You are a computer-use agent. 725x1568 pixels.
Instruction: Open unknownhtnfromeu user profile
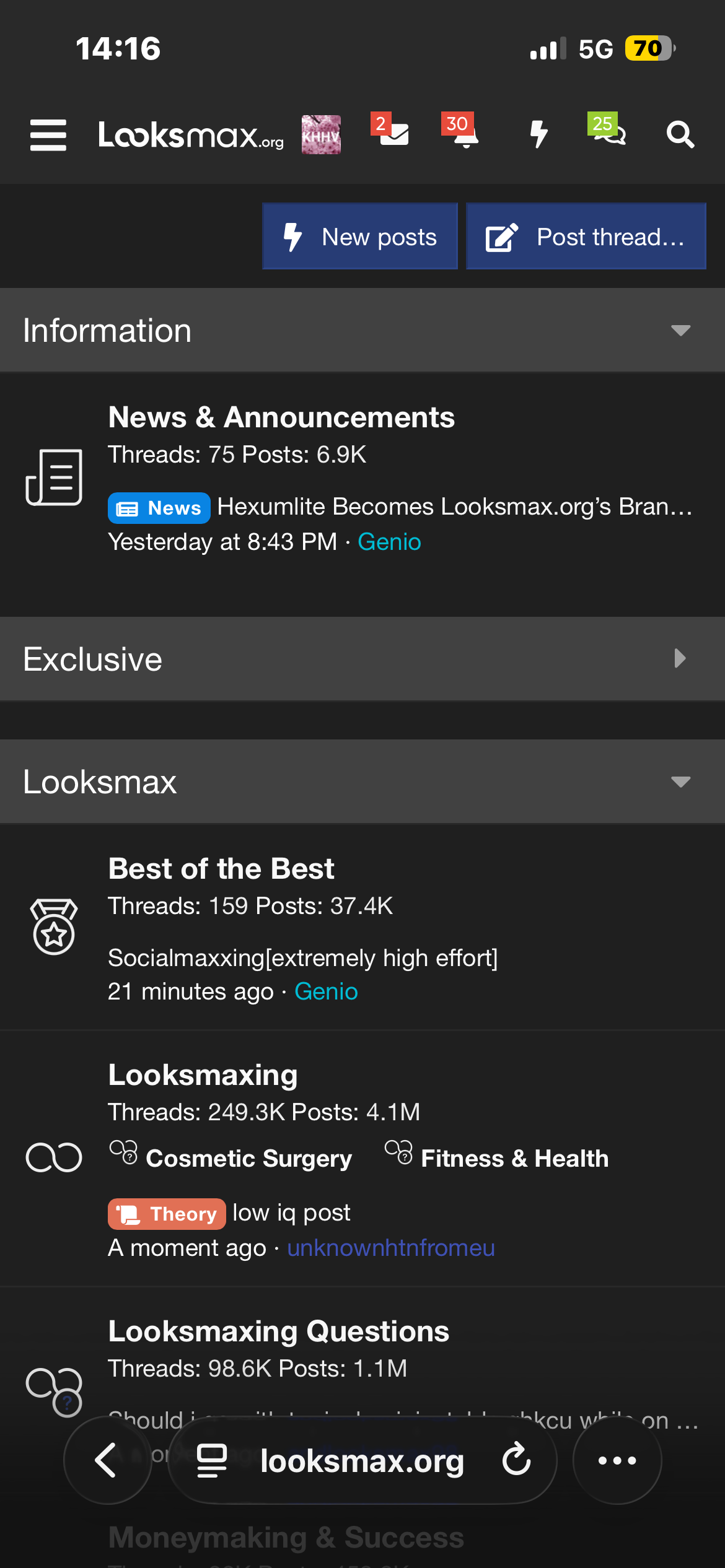coord(391,1248)
